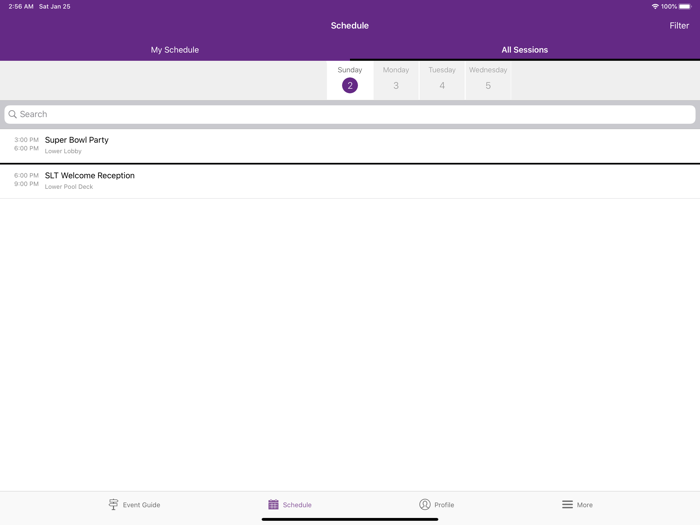Open the Event Guide signpost icon
The height and width of the screenshot is (525, 700).
coord(113,504)
